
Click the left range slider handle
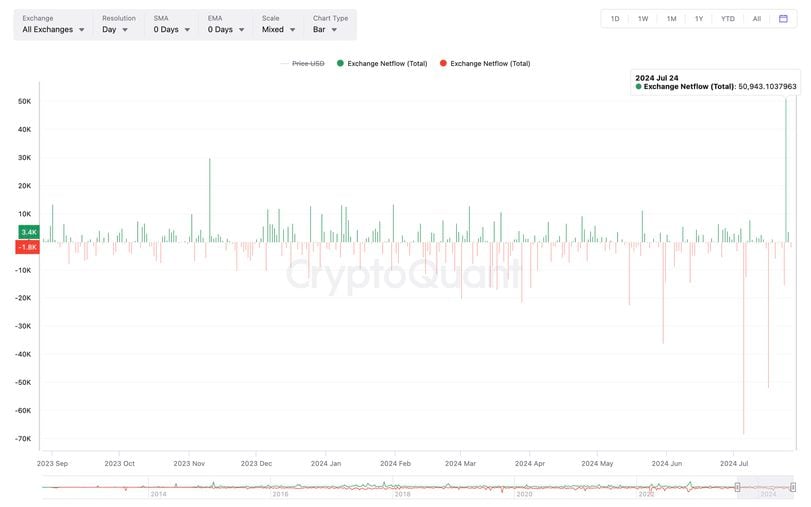point(737,487)
